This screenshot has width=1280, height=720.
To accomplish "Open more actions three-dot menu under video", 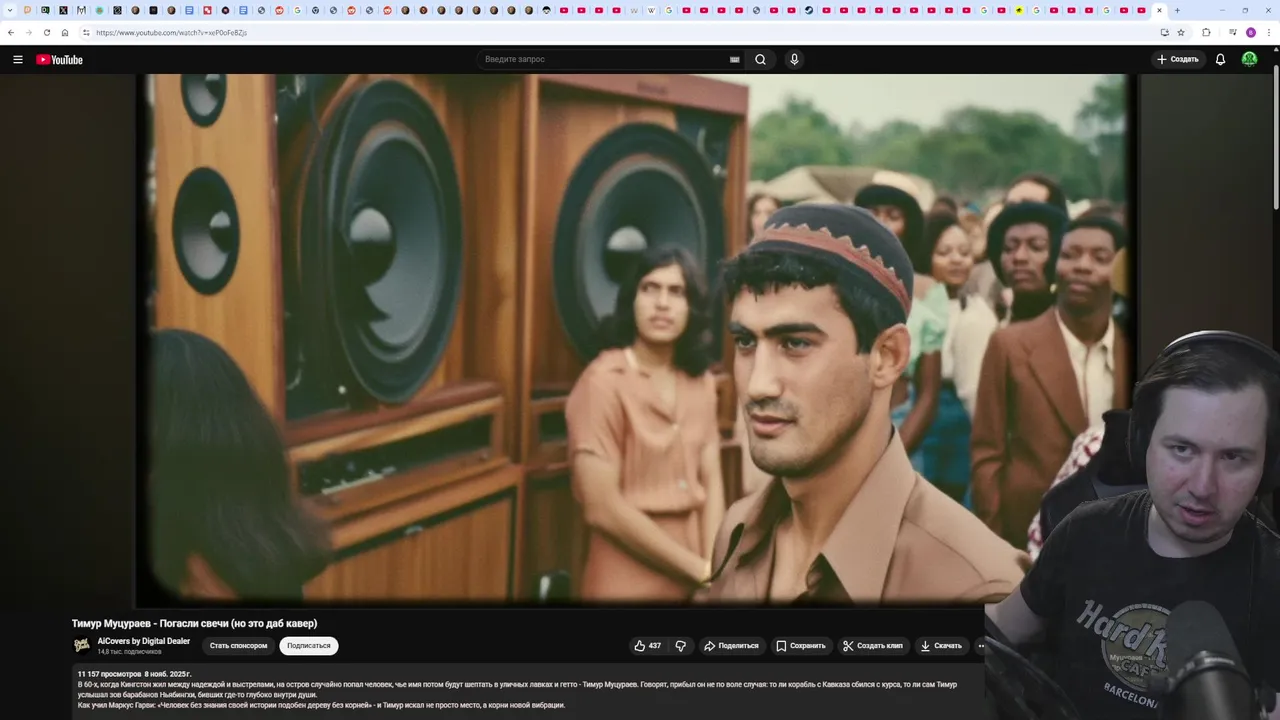I will tap(981, 646).
